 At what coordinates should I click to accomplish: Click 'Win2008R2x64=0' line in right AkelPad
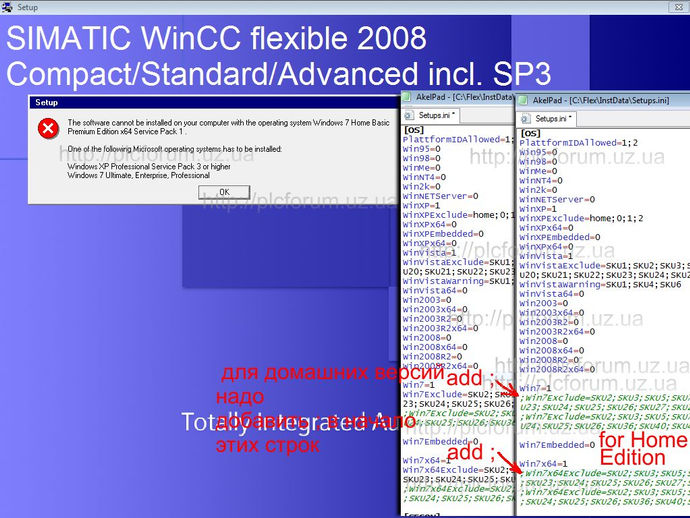(557, 370)
